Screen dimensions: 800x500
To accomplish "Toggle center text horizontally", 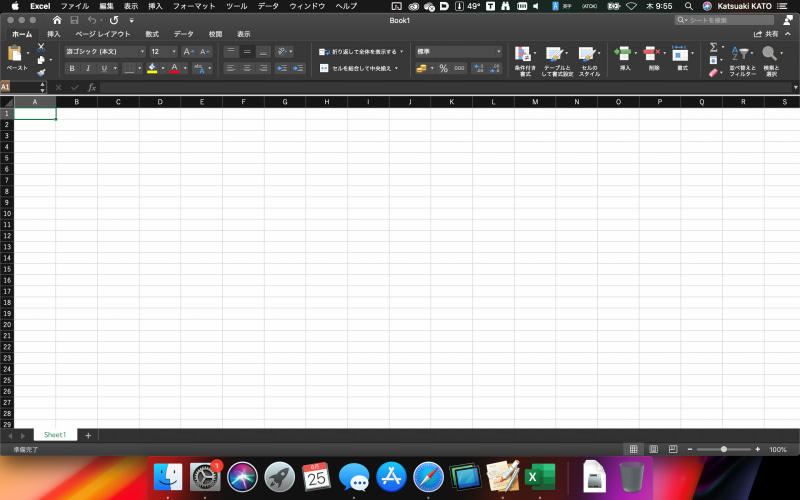I will (x=247, y=68).
